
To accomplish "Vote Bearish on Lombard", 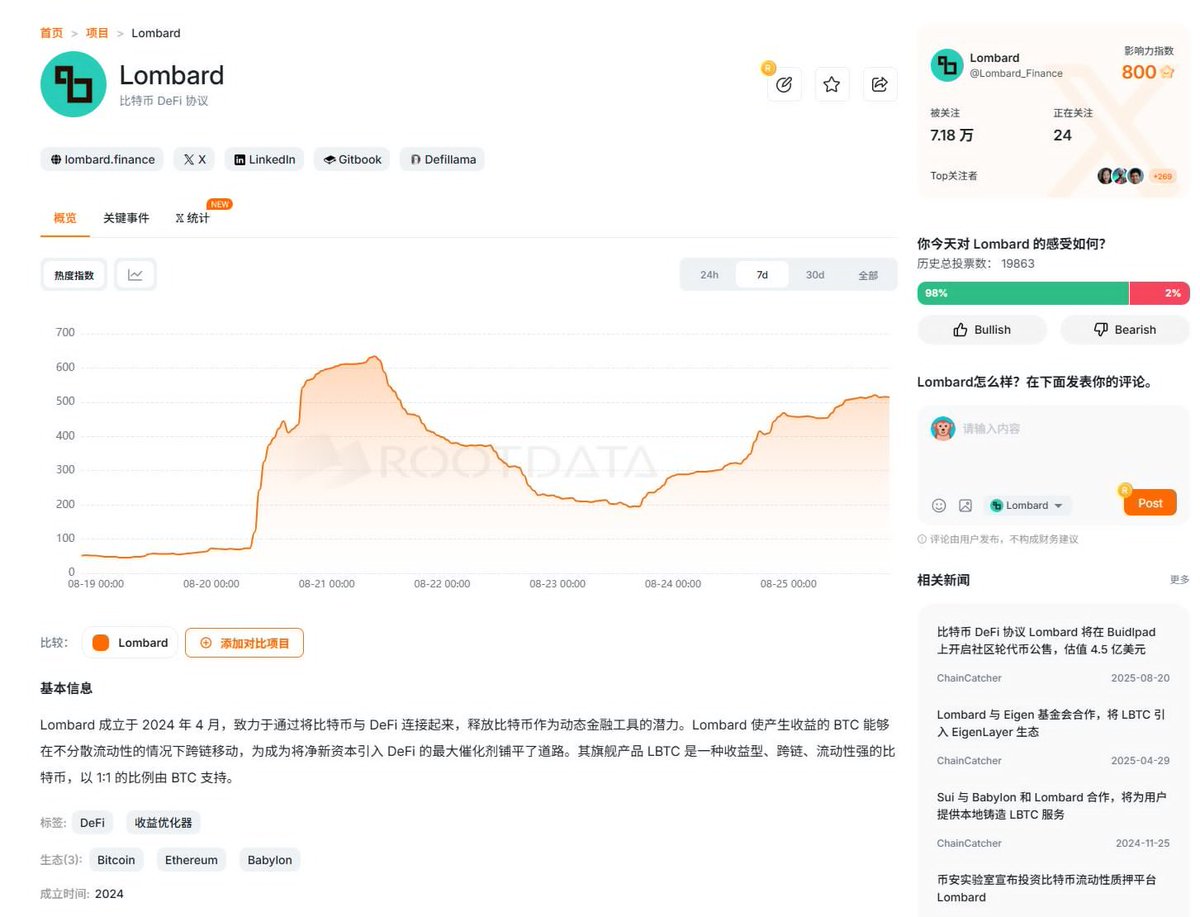I will [1125, 330].
